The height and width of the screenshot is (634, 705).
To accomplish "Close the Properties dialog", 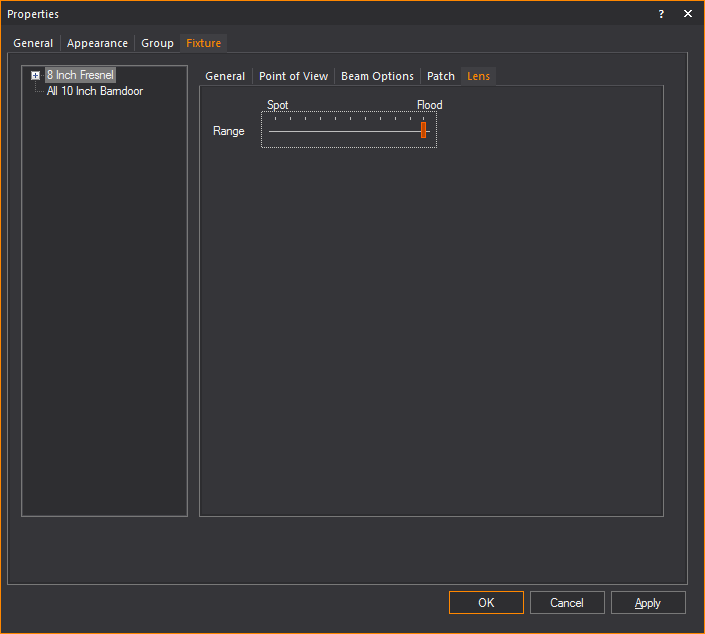I will [x=688, y=14].
